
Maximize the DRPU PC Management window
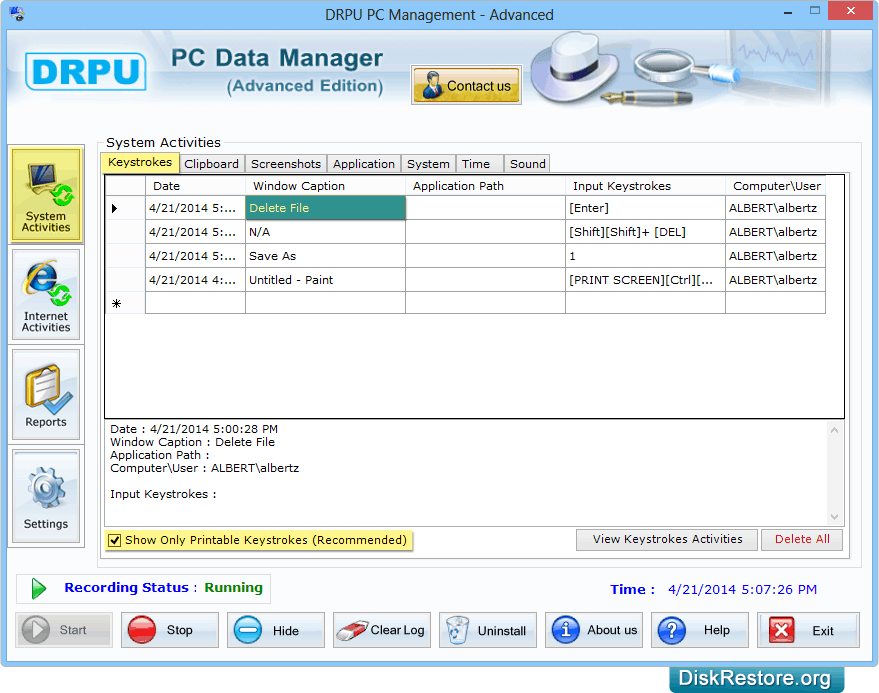click(815, 11)
